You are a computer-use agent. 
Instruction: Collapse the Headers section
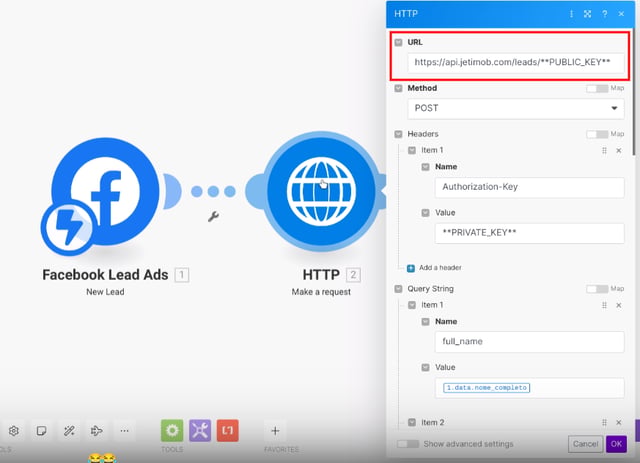(398, 134)
